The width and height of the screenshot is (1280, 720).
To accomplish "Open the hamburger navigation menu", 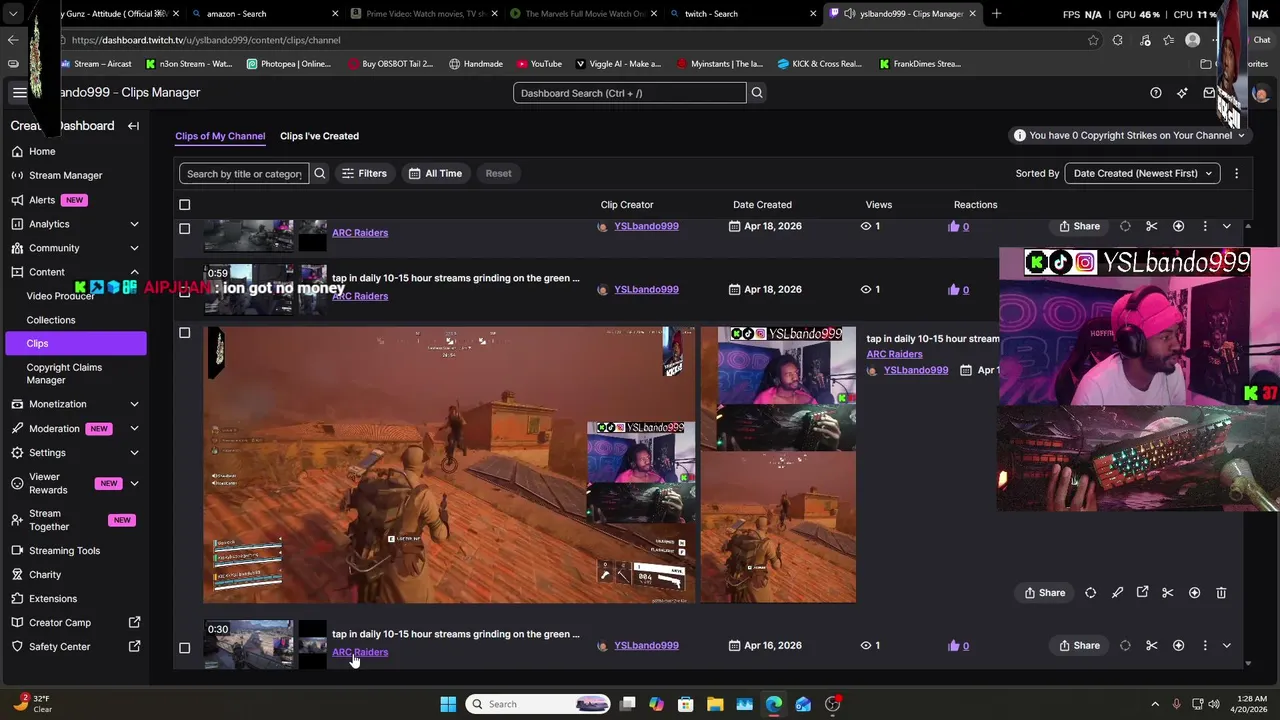I will pyautogui.click(x=19, y=92).
